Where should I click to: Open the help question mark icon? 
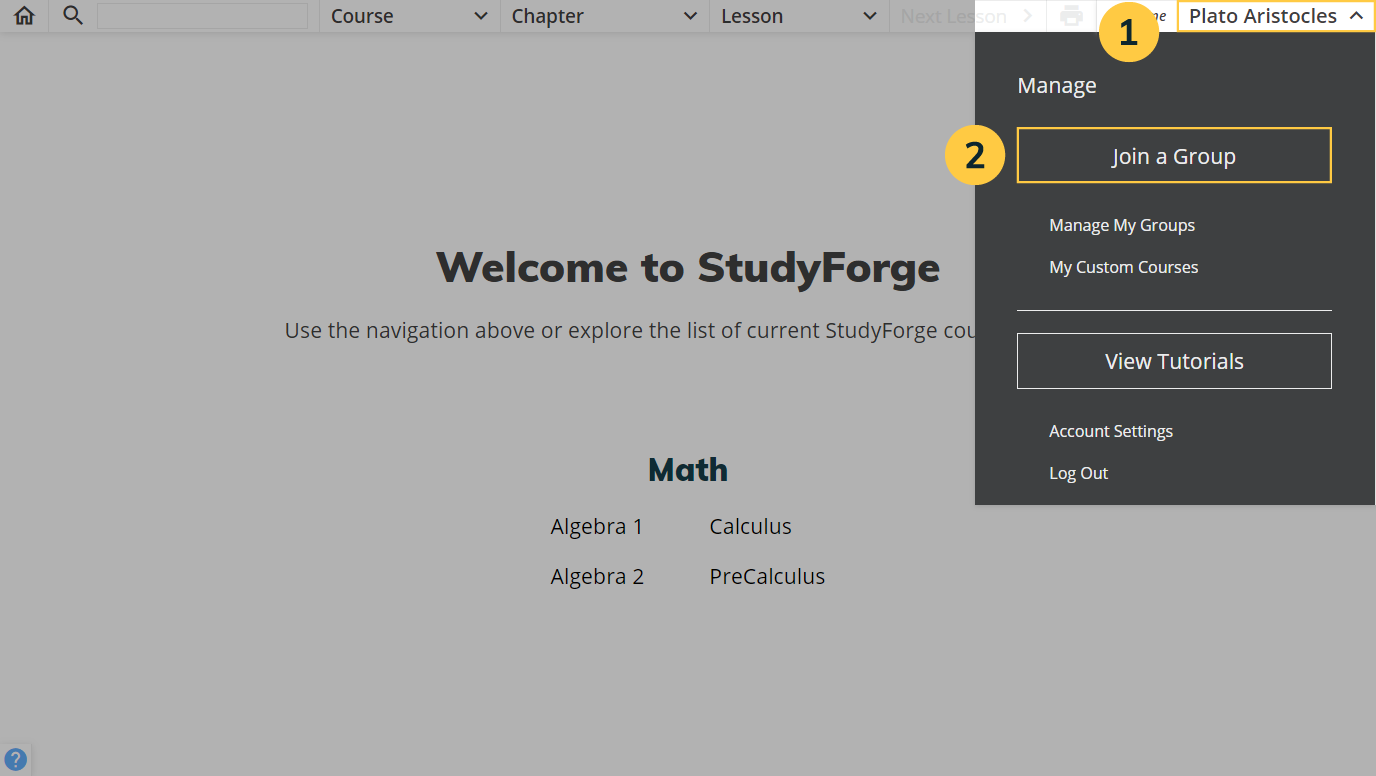[x=15, y=759]
